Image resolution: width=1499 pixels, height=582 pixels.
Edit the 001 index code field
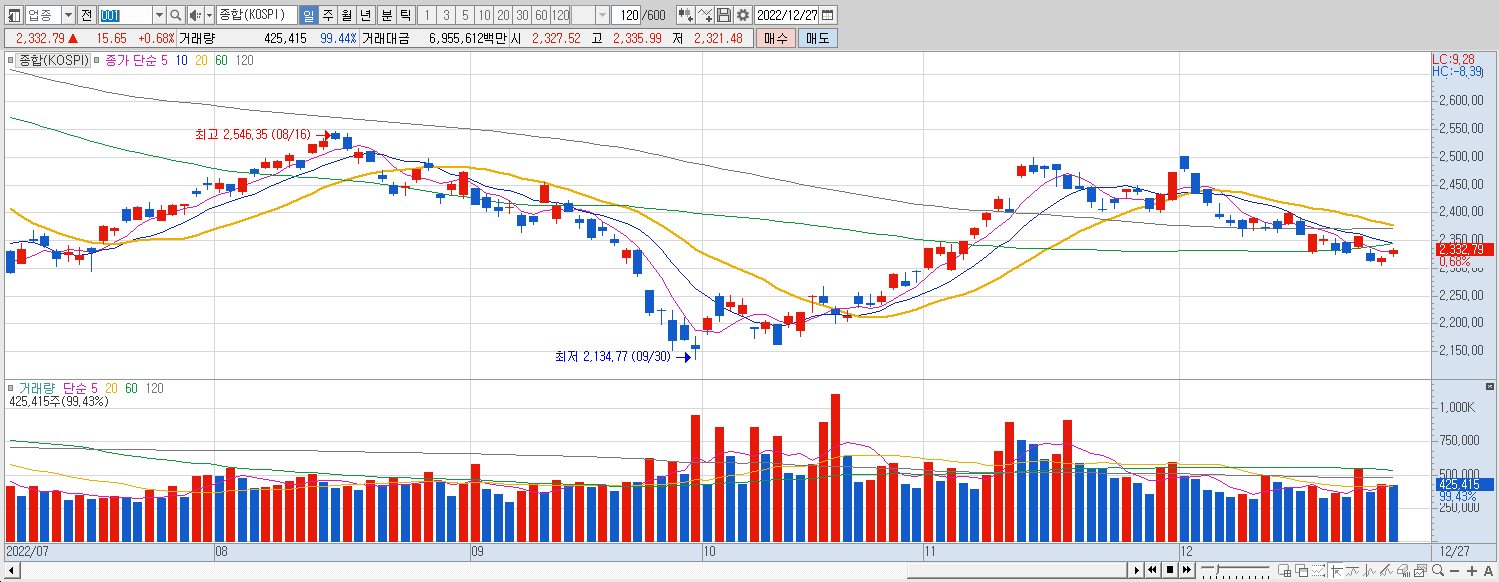coord(125,15)
